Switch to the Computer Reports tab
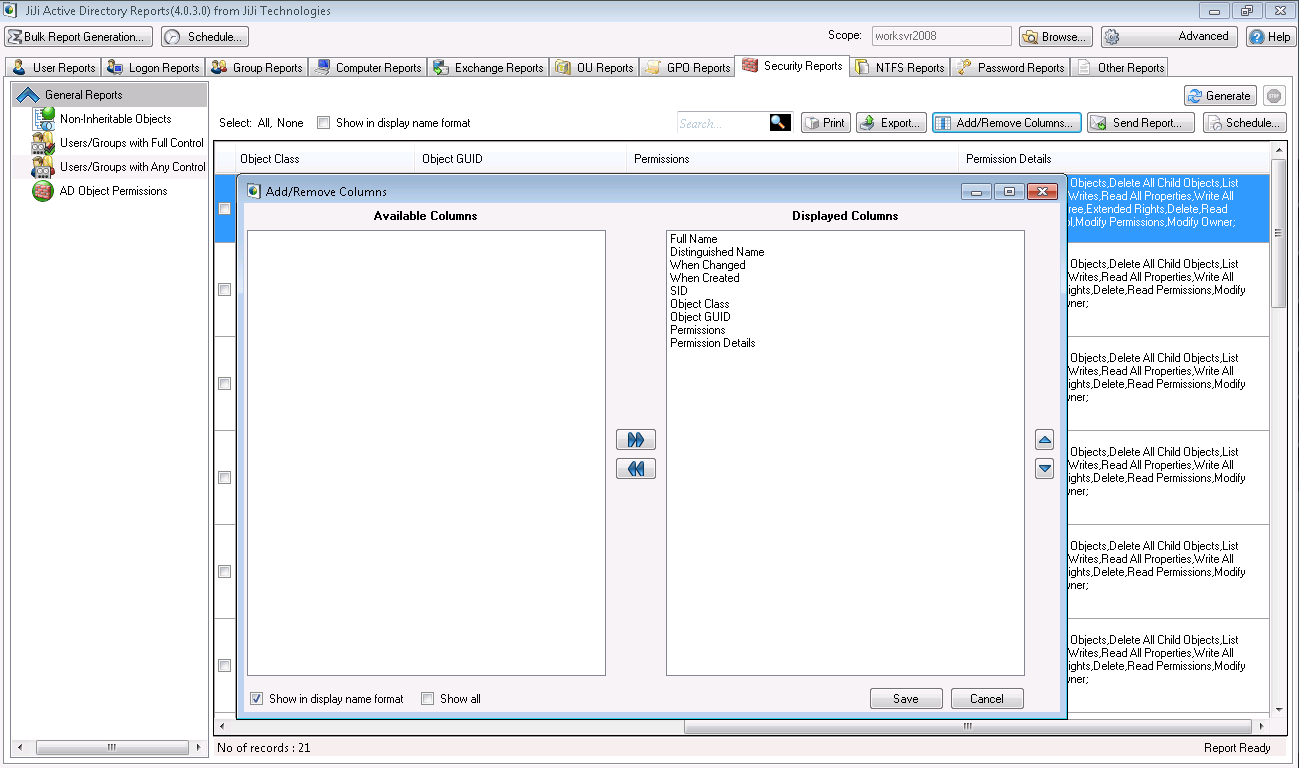Screen dimensions: 1299x768 pos(368,68)
